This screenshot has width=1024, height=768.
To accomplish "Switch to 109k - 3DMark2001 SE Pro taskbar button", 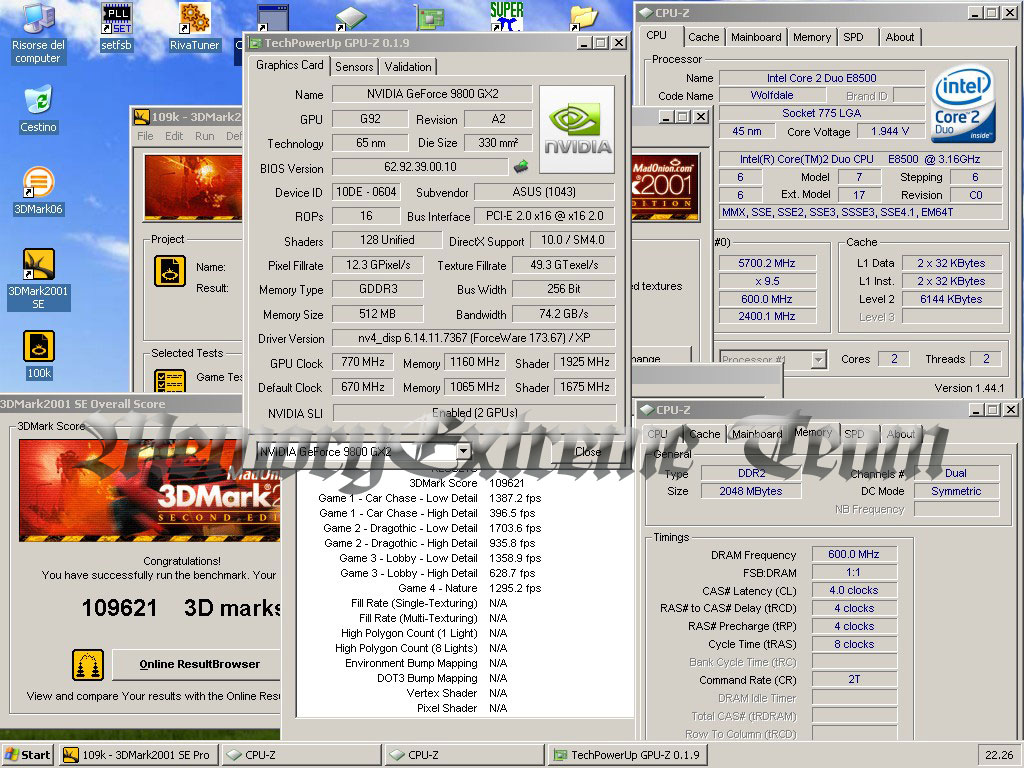I will tap(137, 755).
